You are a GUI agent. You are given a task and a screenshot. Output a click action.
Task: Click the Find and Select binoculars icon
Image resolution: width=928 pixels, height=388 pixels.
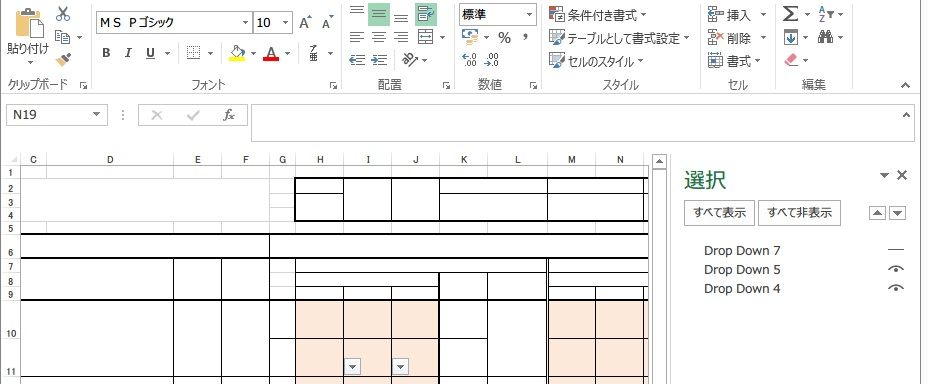point(825,38)
